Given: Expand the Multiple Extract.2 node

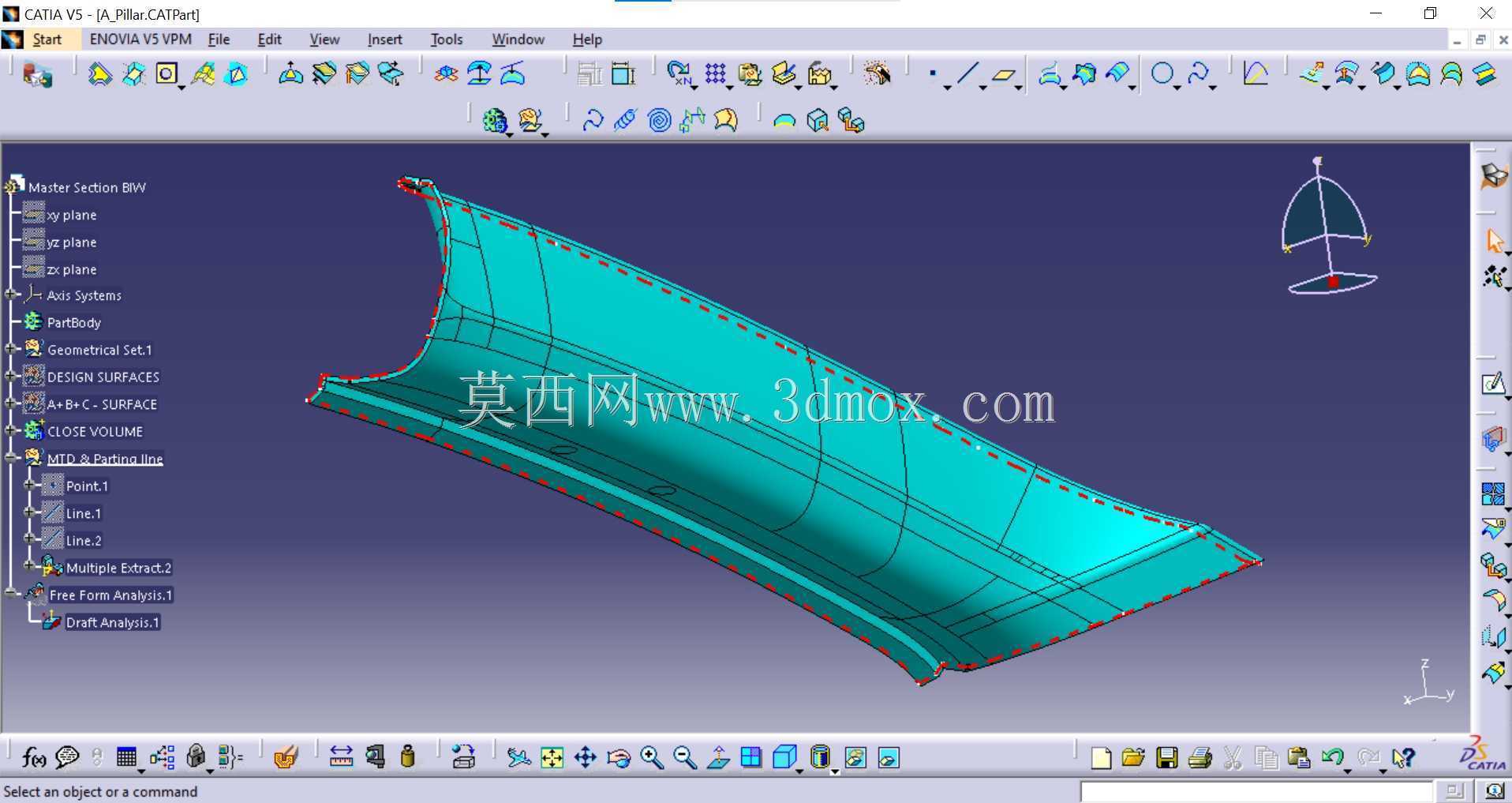Looking at the screenshot, I should click(x=30, y=567).
